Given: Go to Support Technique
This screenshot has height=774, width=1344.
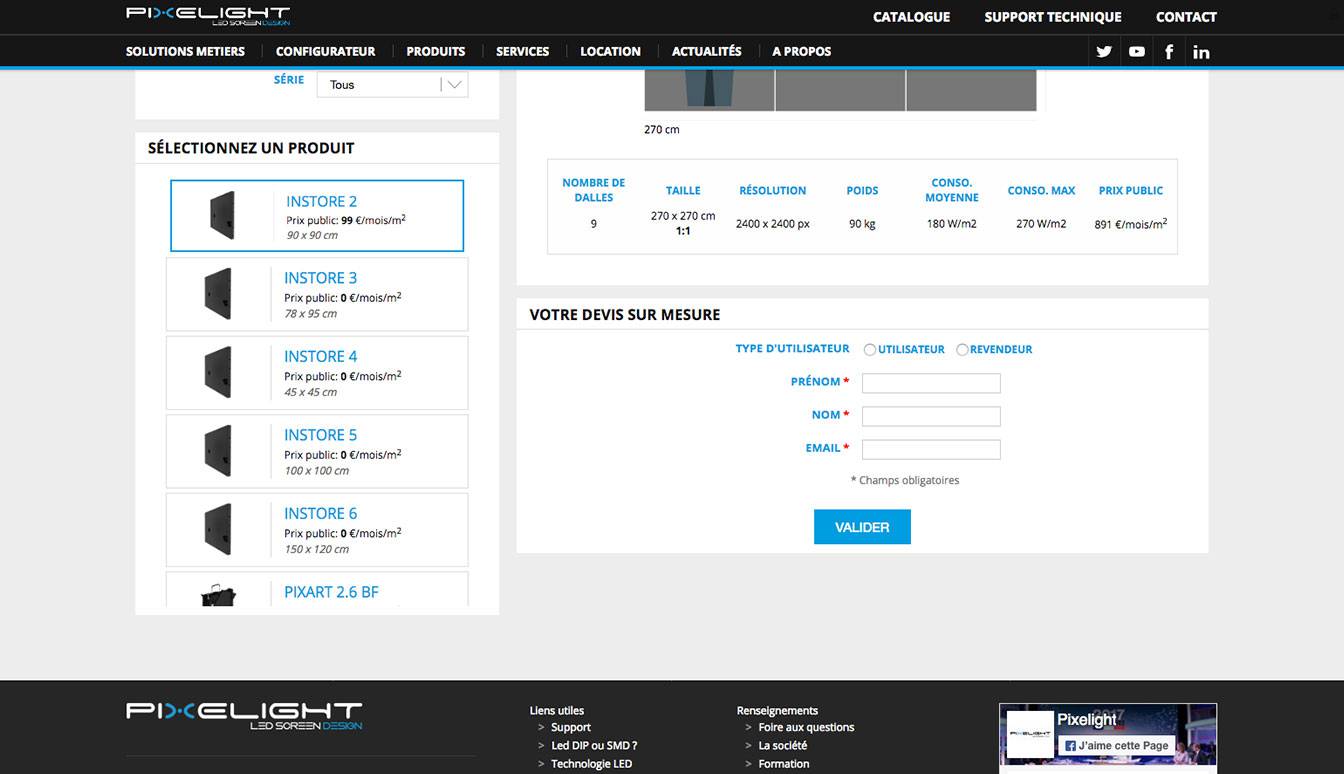Looking at the screenshot, I should [1052, 17].
